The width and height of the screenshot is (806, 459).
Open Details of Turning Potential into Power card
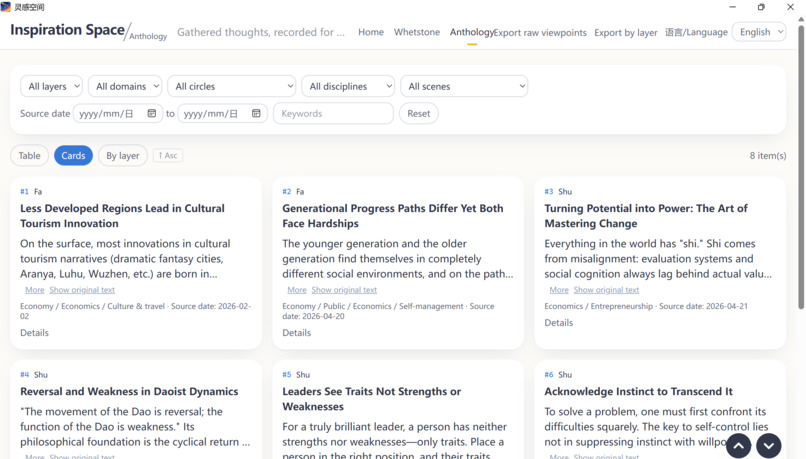(559, 323)
